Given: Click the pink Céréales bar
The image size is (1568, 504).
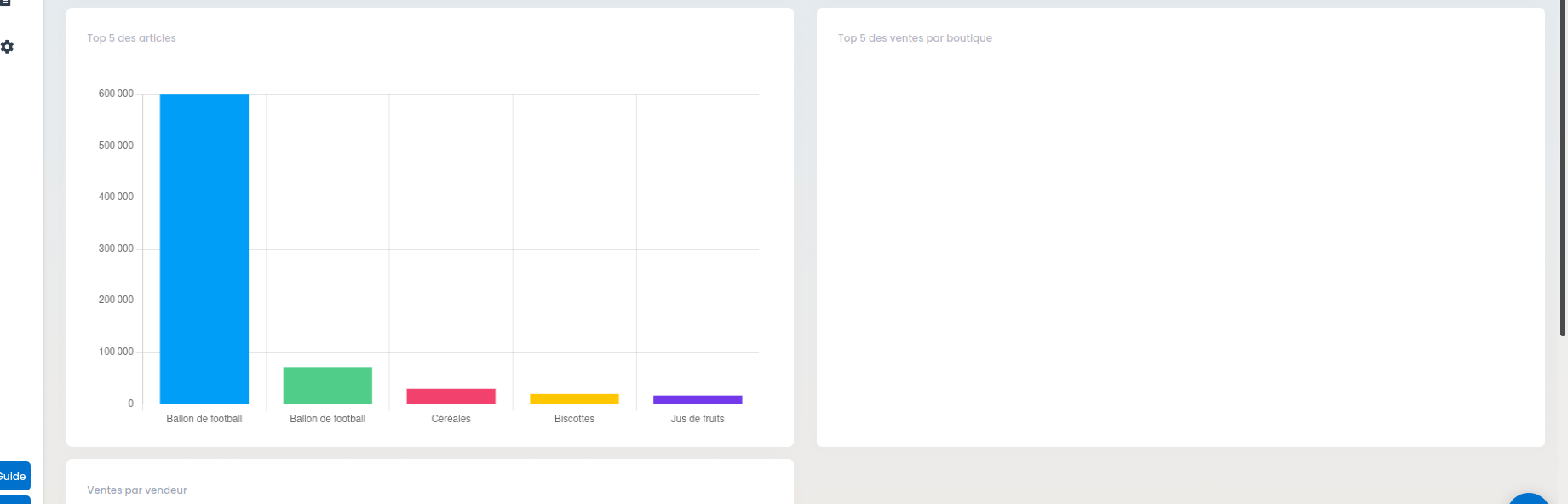Looking at the screenshot, I should (x=451, y=396).
